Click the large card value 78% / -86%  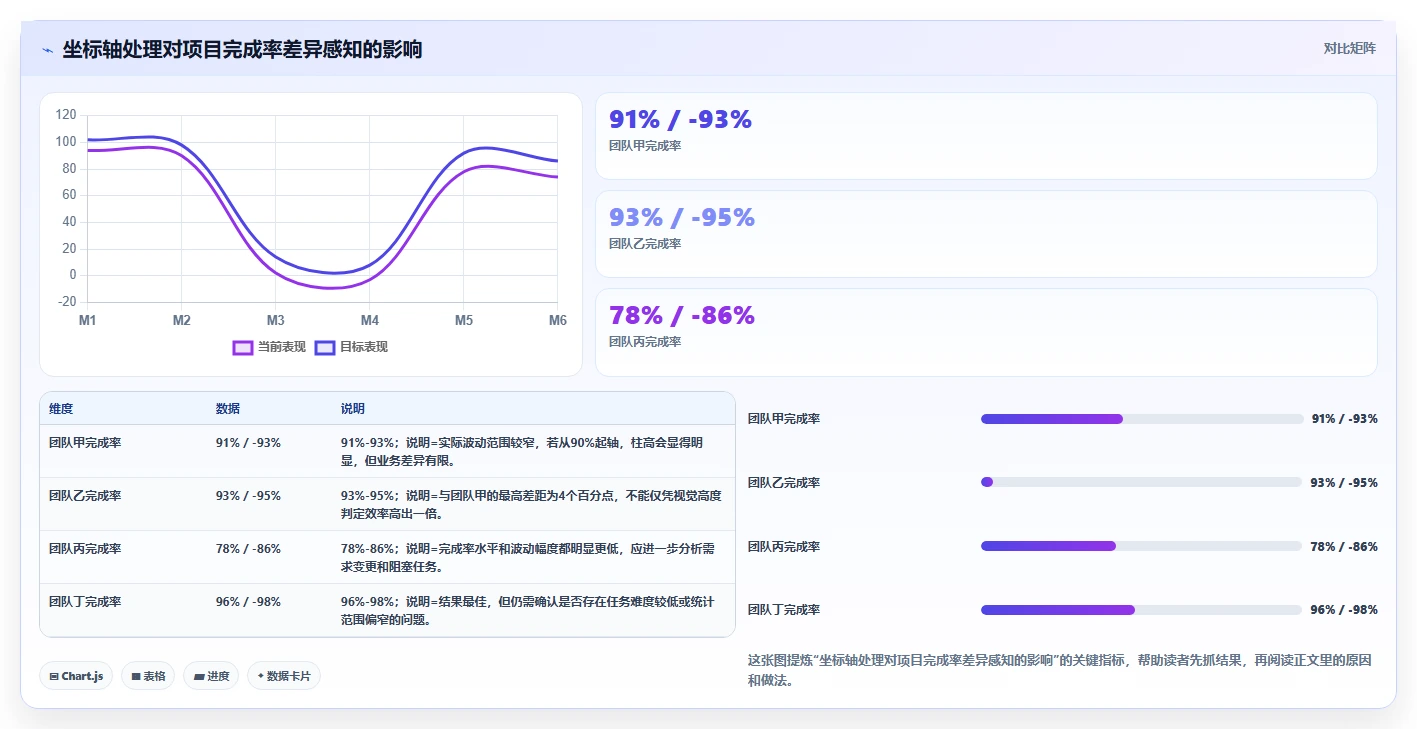[682, 316]
